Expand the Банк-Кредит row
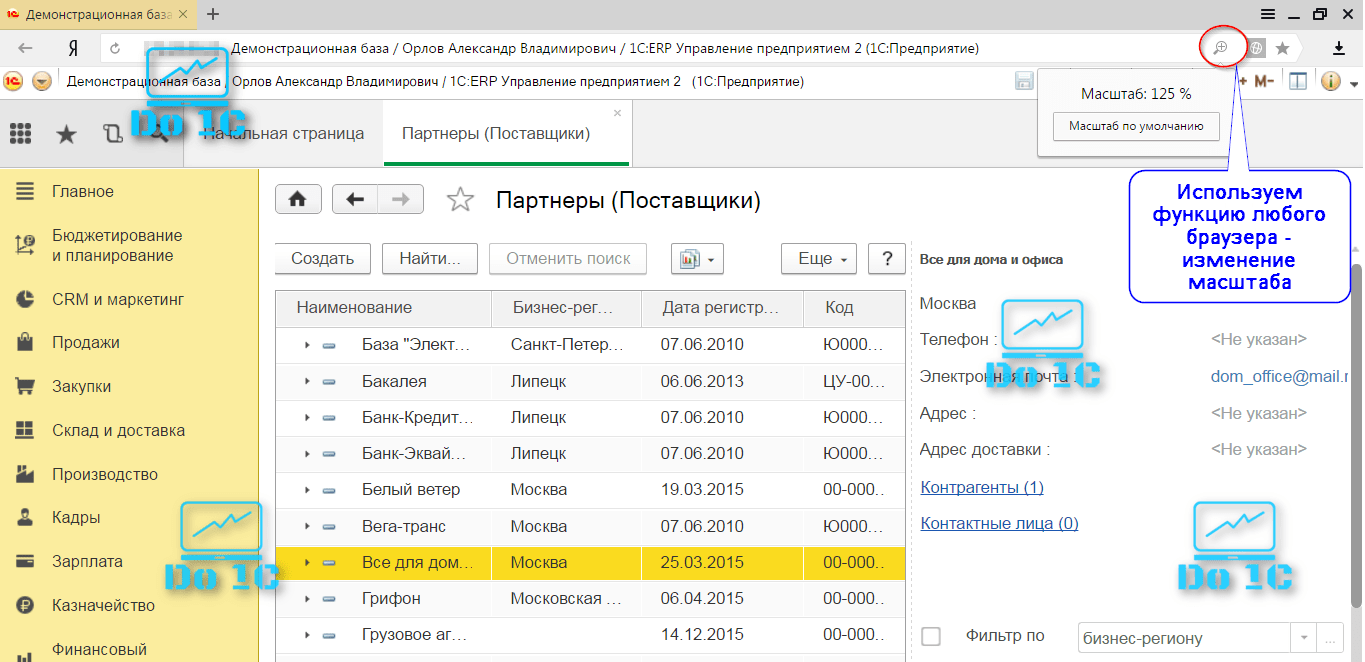 coord(307,418)
